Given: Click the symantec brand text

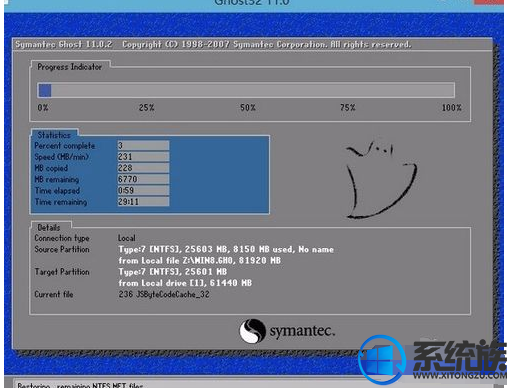Looking at the screenshot, I should (x=302, y=331).
